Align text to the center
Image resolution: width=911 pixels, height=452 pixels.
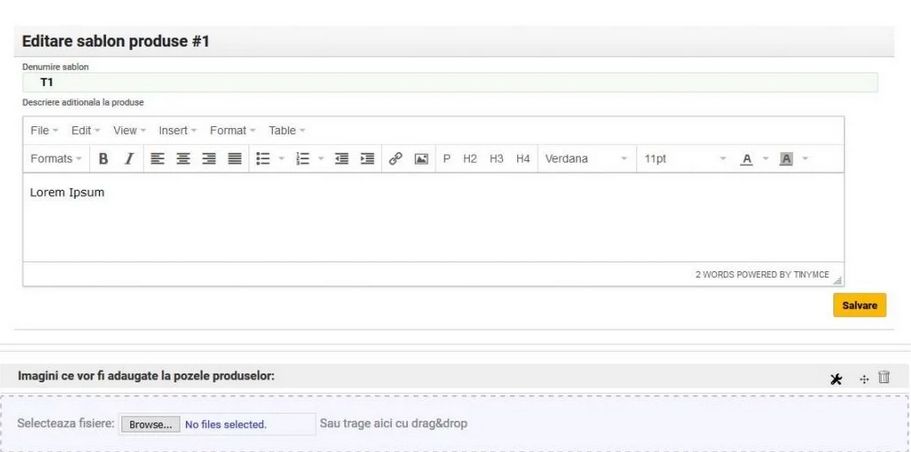[x=183, y=159]
